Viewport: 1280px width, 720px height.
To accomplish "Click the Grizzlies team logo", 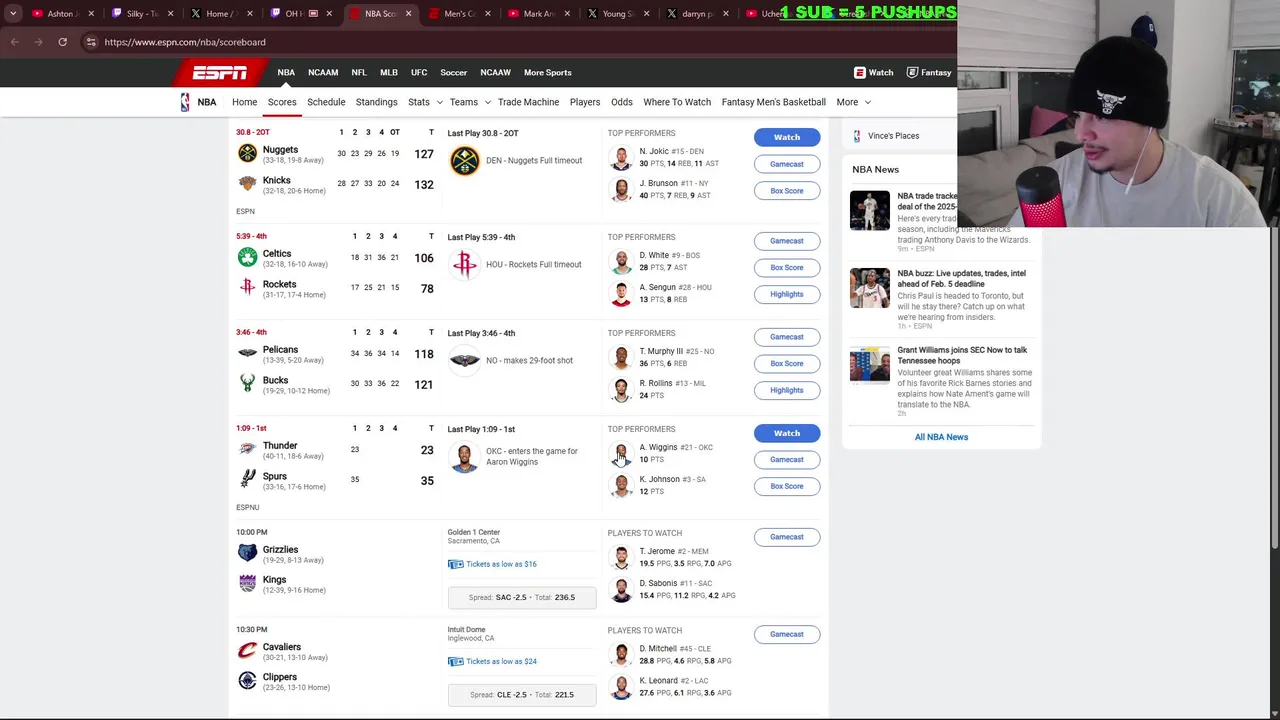I will 247,553.
